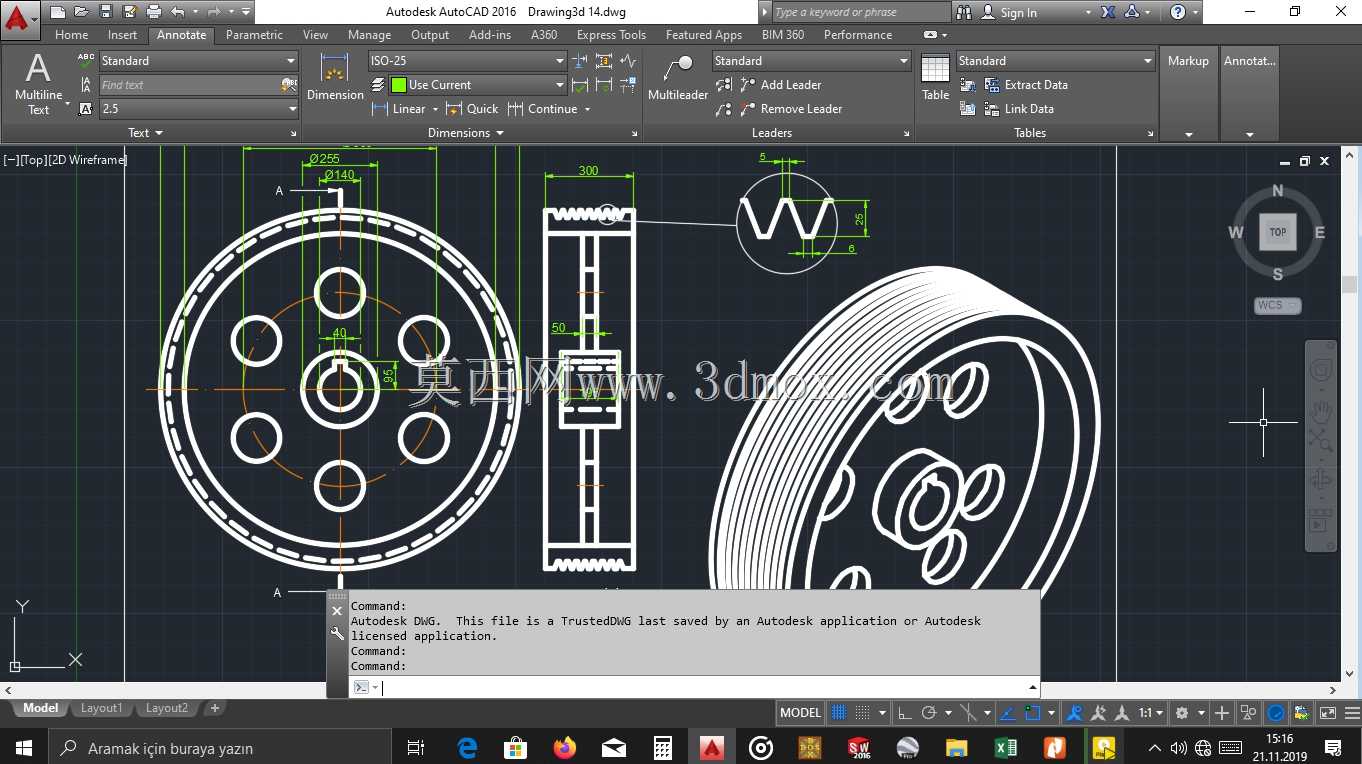Screen dimensions: 1362x764
Task: Click the TOP face of the ViewCube
Action: click(x=1277, y=232)
